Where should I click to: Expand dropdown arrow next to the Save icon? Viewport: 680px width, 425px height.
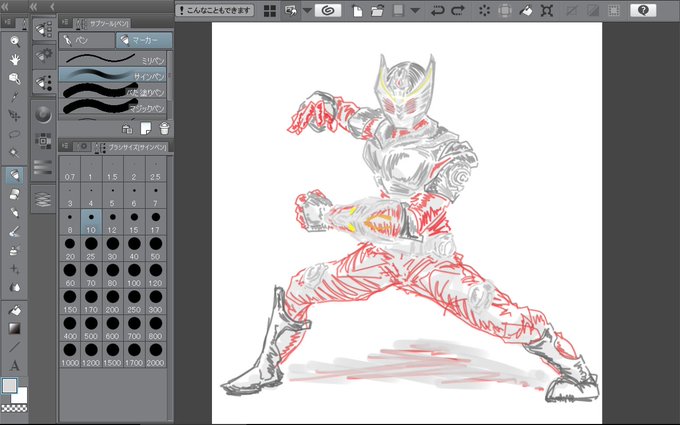click(x=415, y=10)
